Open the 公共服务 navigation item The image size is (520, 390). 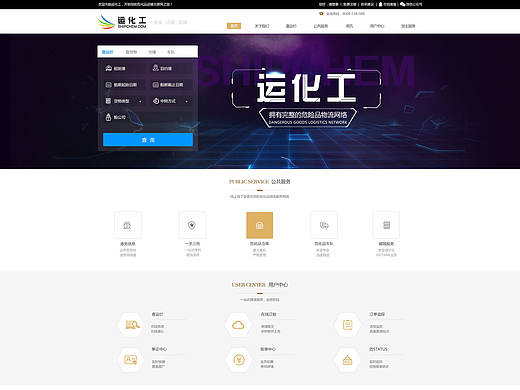321,26
